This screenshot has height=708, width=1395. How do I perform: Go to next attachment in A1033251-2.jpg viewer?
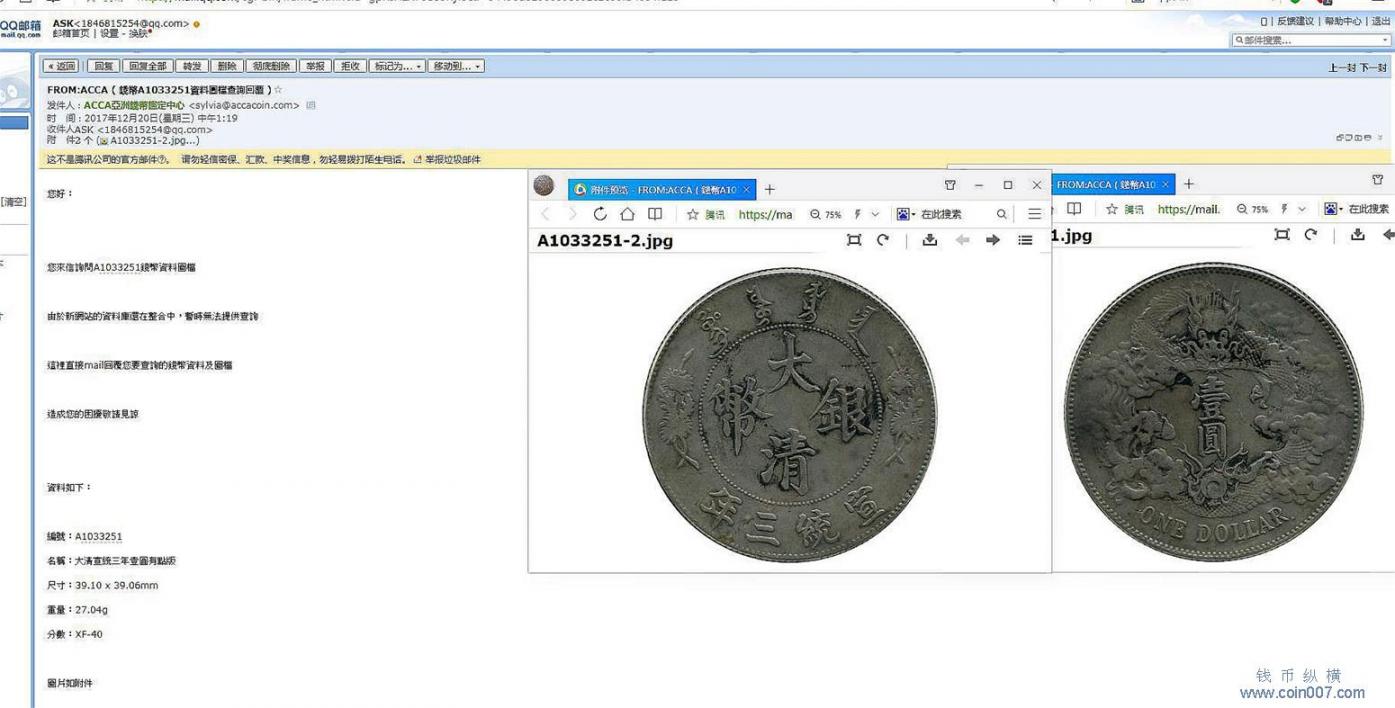click(x=993, y=240)
